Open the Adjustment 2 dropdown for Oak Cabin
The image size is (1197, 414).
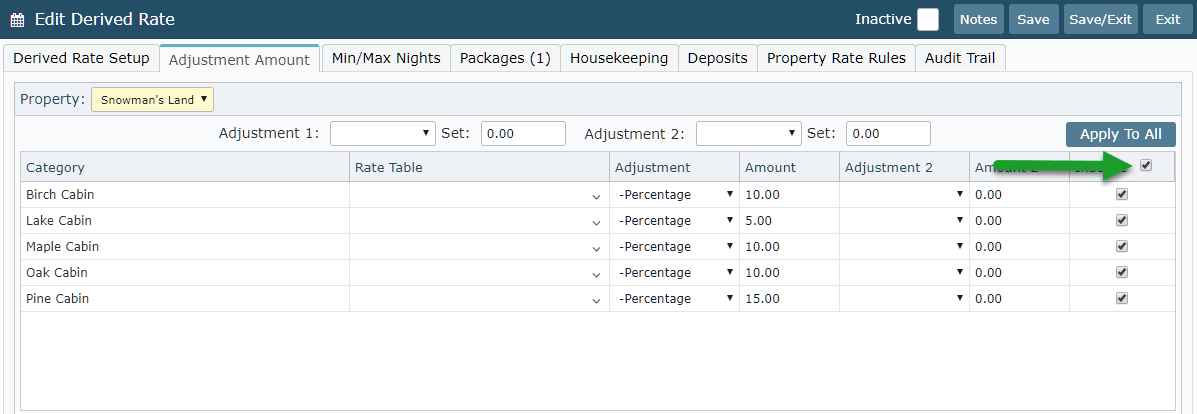pyautogui.click(x=904, y=273)
